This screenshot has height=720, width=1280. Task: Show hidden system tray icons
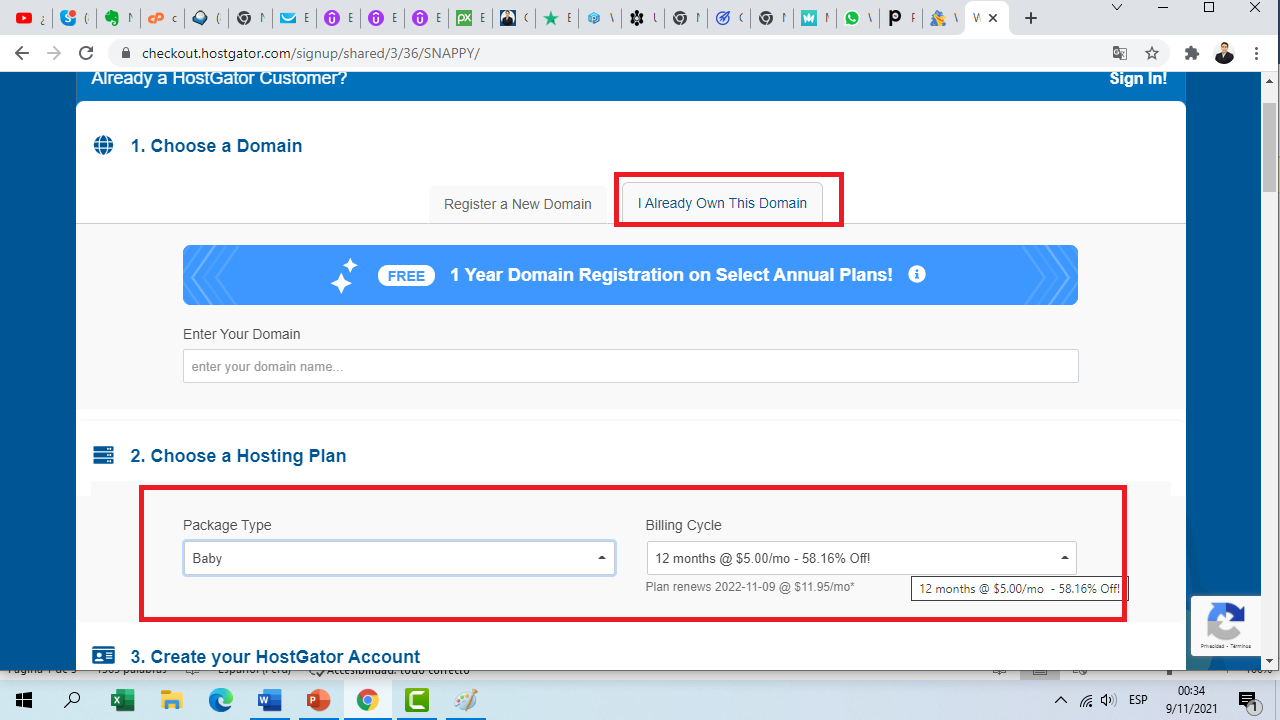[x=1061, y=700]
